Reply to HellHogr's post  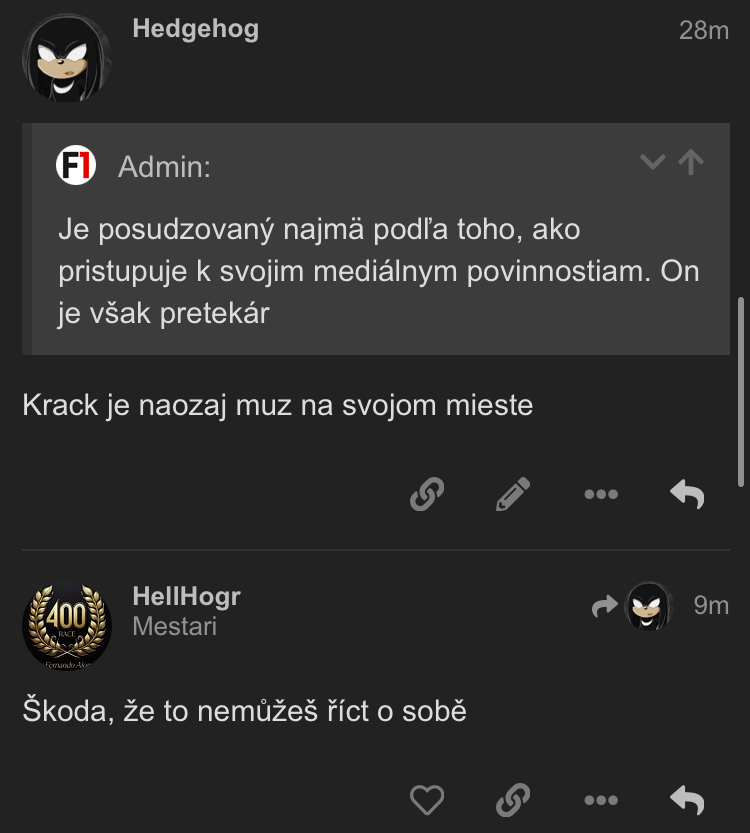coord(687,800)
